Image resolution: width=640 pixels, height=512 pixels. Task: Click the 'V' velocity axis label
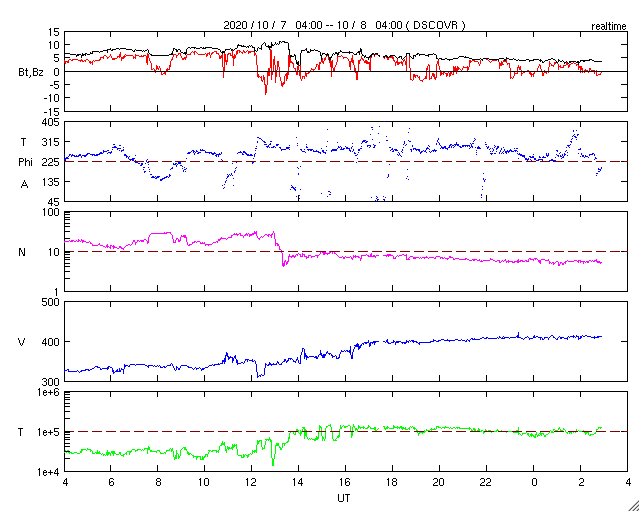point(22,342)
